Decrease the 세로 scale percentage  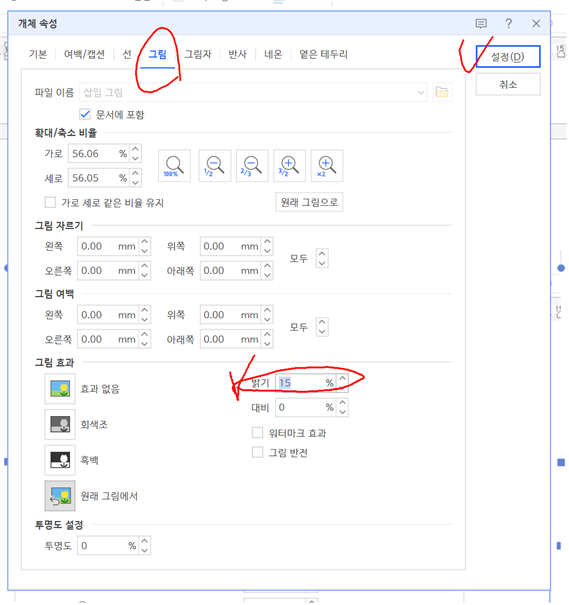point(135,183)
